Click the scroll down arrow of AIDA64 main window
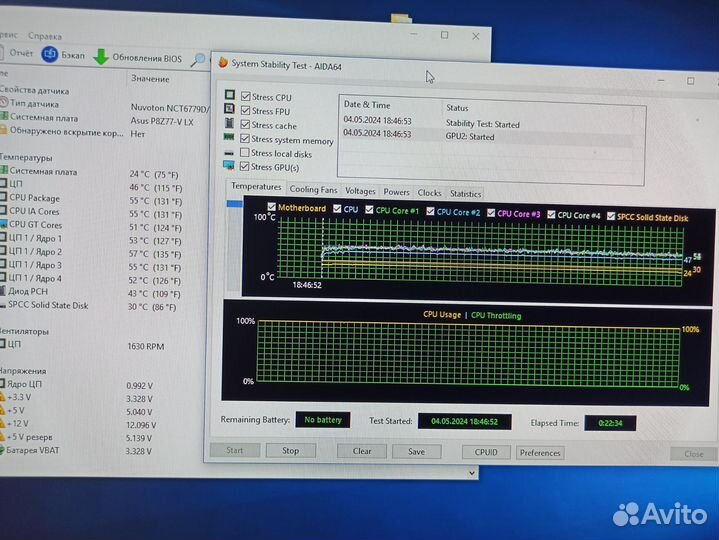 (472, 473)
